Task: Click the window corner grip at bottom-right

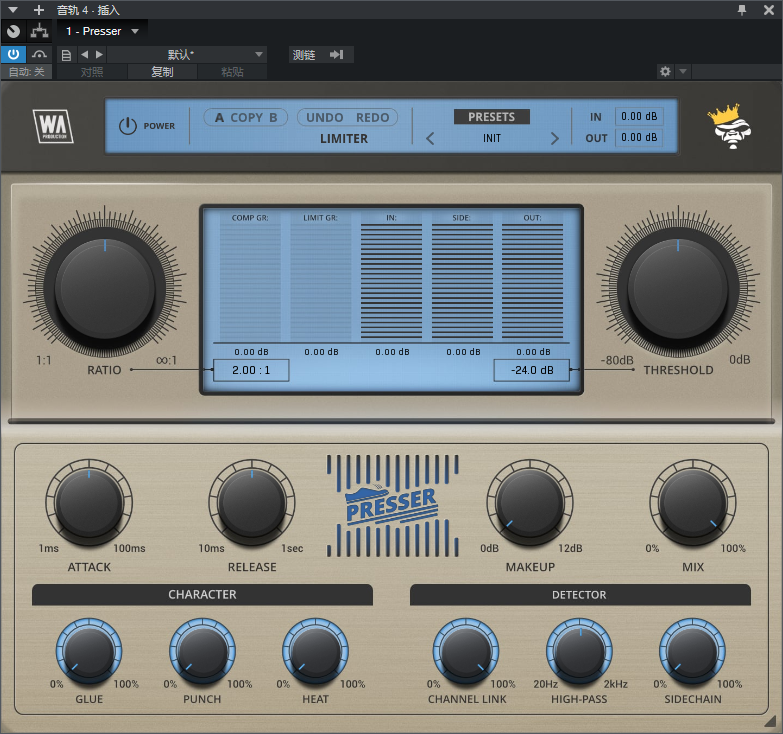Action: pyautogui.click(x=771, y=722)
